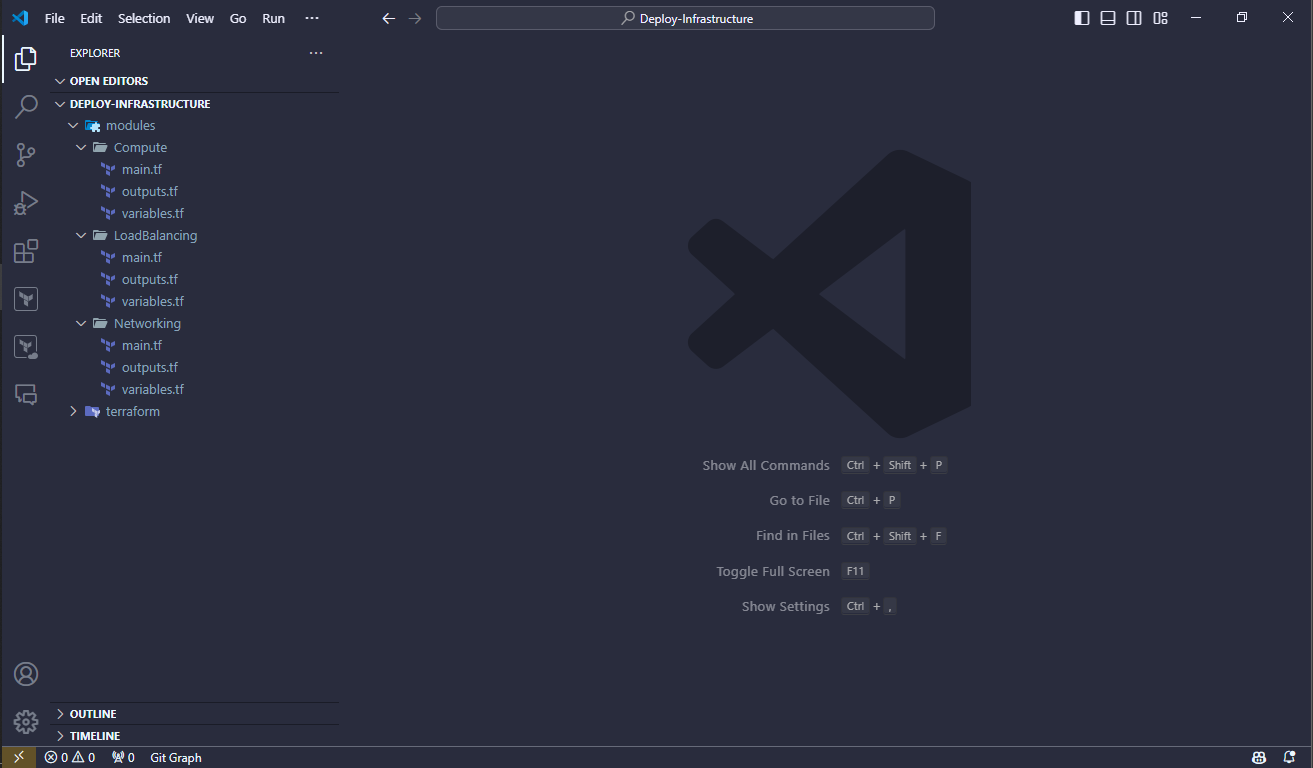Click the Find in Files label
This screenshot has width=1313, height=768.
tap(793, 536)
